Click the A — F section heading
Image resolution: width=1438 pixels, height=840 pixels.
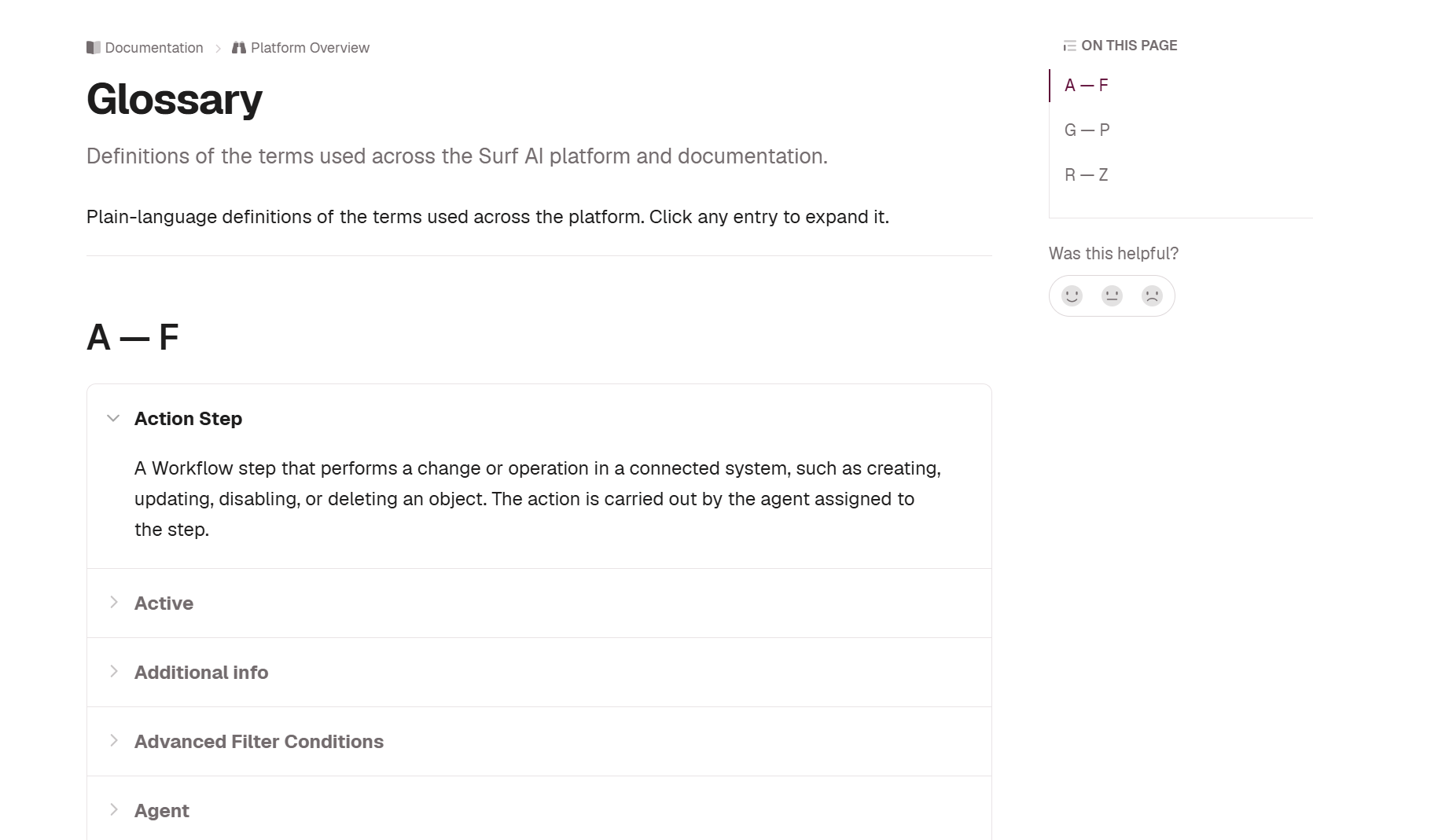[133, 337]
